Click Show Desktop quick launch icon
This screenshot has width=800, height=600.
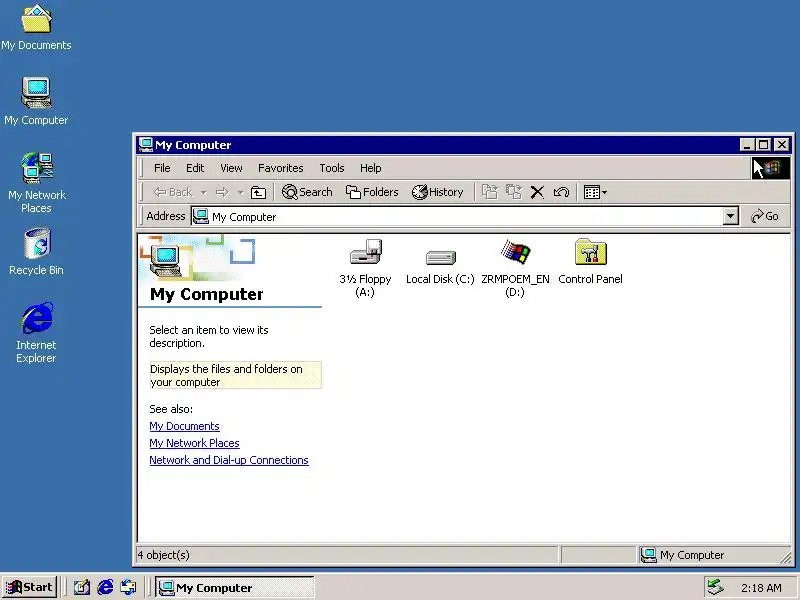click(82, 588)
